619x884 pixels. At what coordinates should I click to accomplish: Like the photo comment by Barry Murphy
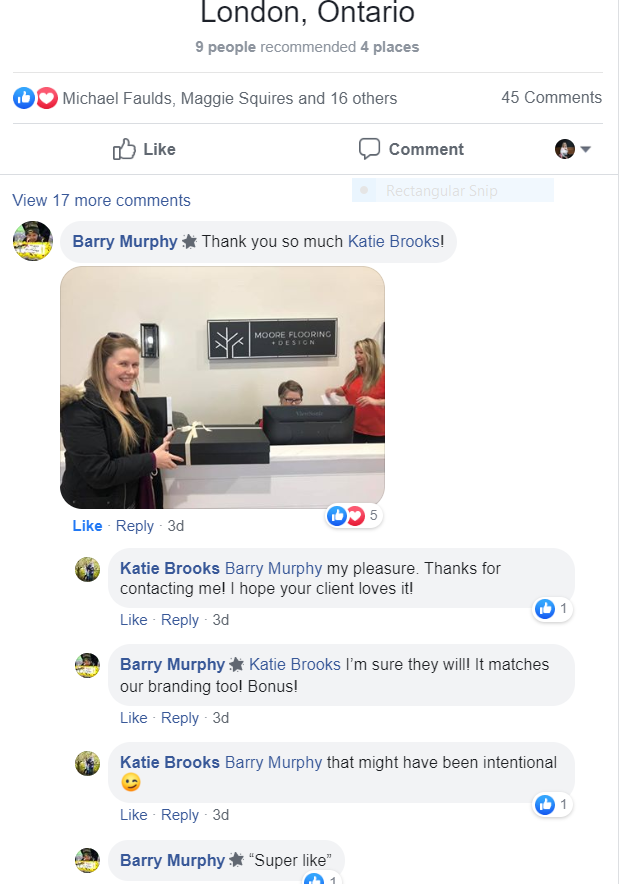click(x=87, y=525)
